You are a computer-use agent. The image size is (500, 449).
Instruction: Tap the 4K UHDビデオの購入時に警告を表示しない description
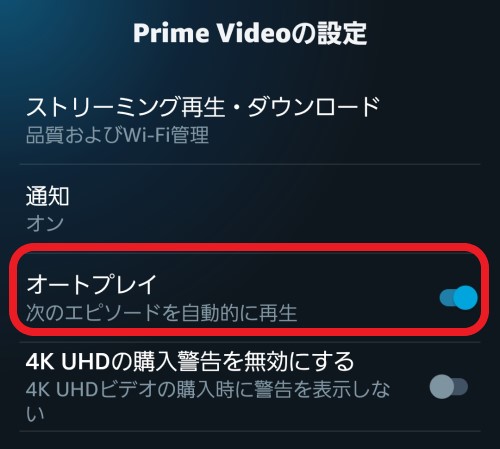[x=208, y=401]
